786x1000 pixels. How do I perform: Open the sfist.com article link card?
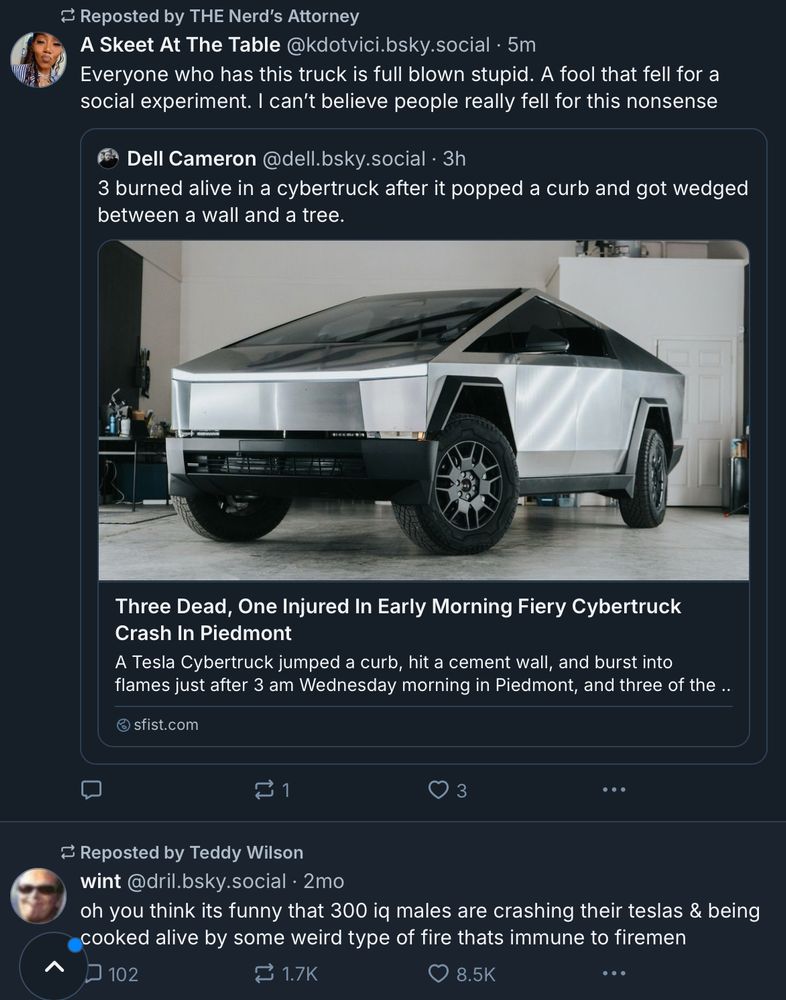click(420, 660)
